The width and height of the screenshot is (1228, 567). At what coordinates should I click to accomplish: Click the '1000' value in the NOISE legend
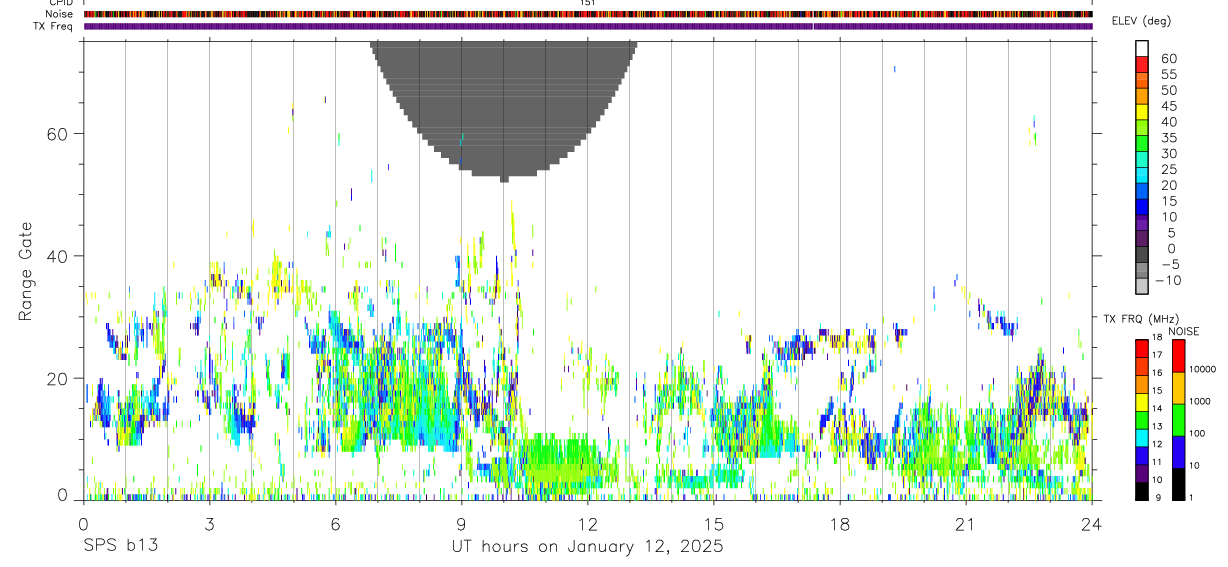click(1198, 401)
